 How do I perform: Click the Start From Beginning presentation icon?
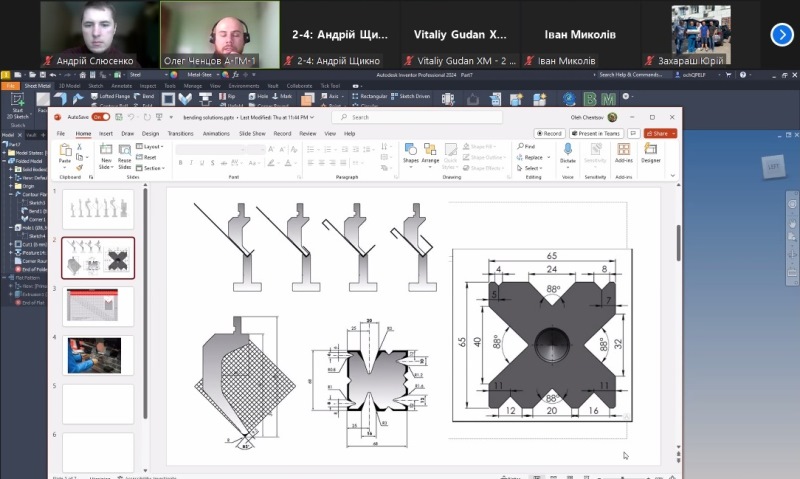(x=159, y=117)
